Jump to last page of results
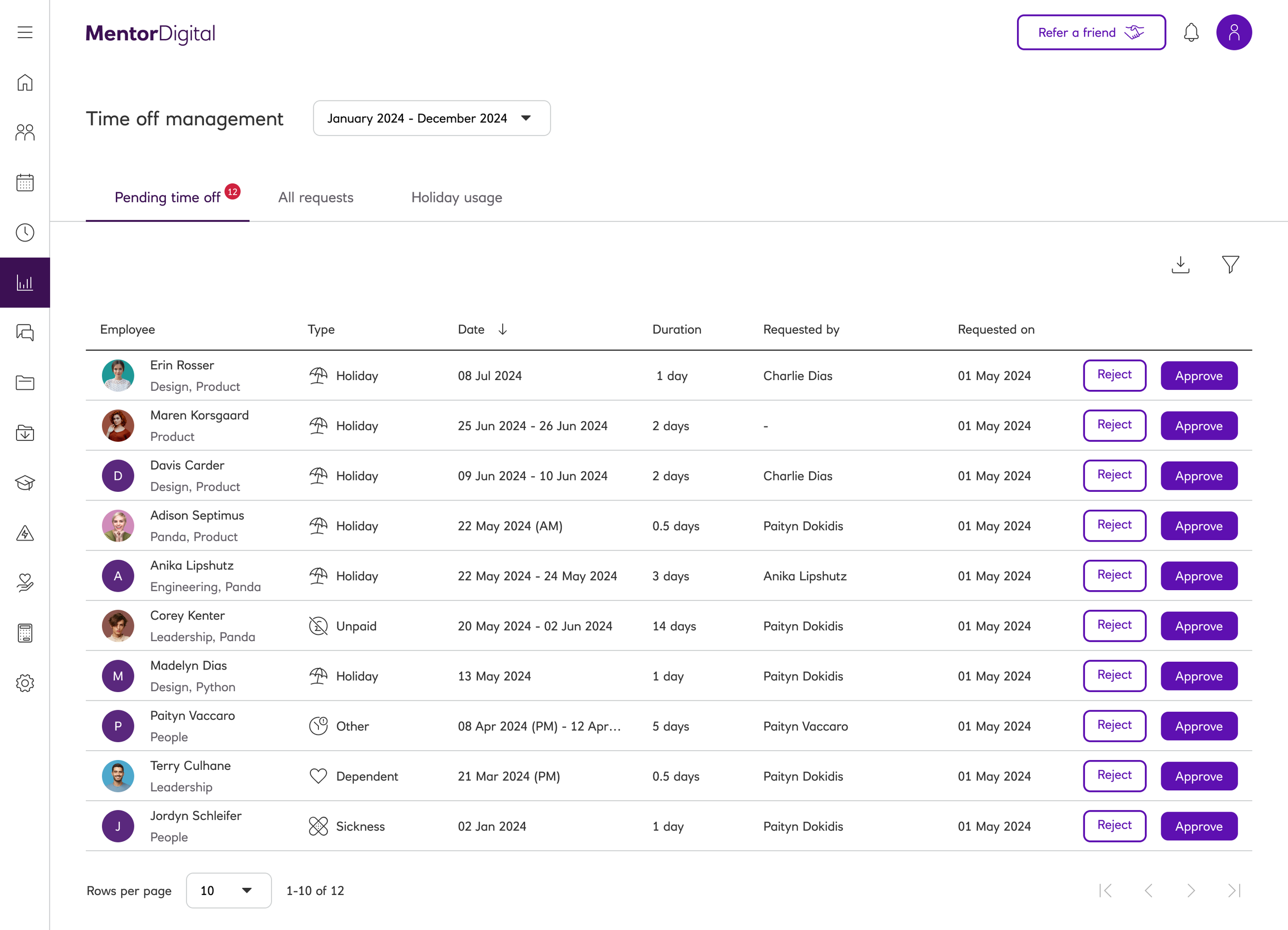Viewport: 1288px width, 930px height. click(1233, 890)
